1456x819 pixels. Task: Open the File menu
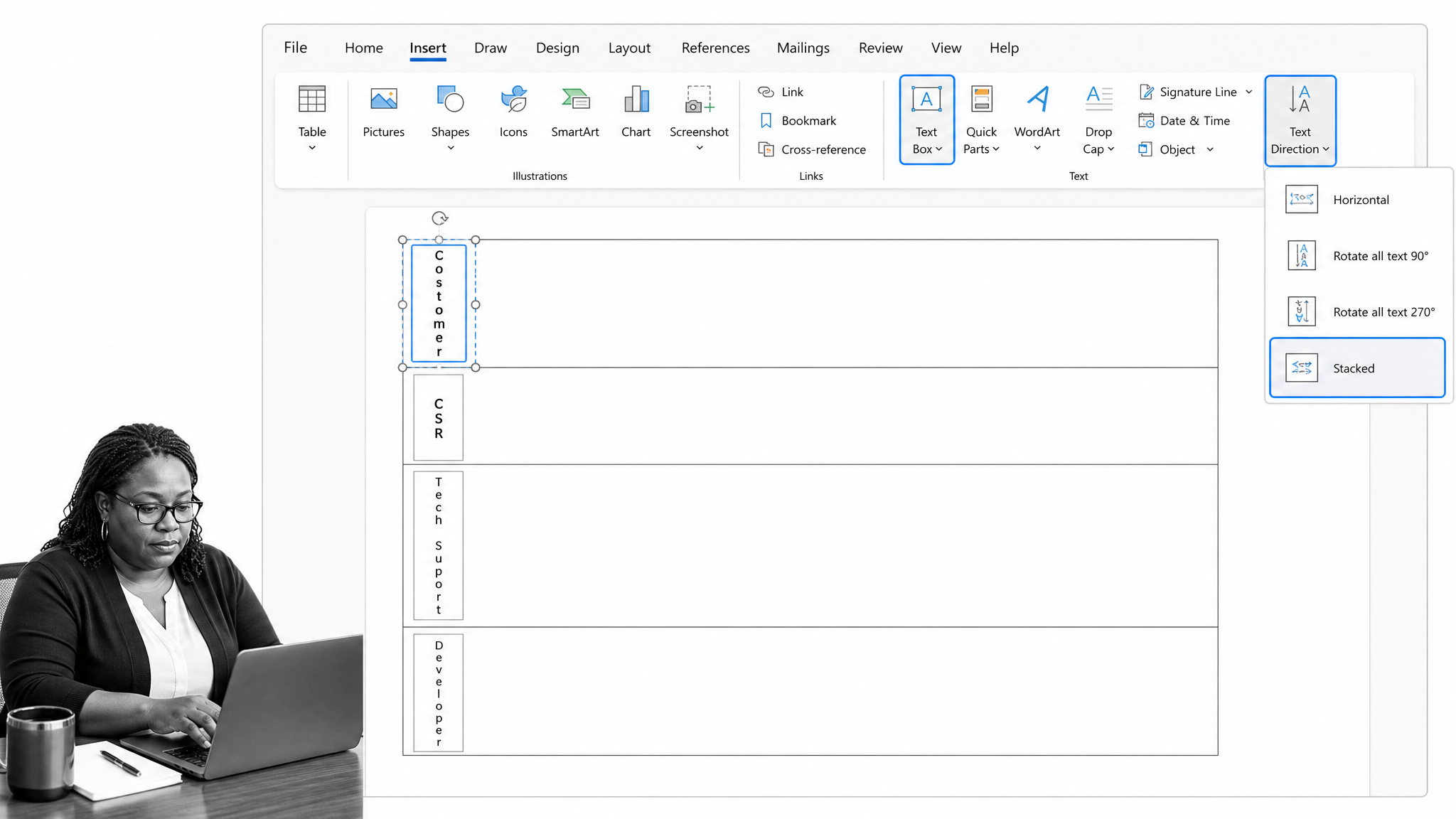[296, 48]
